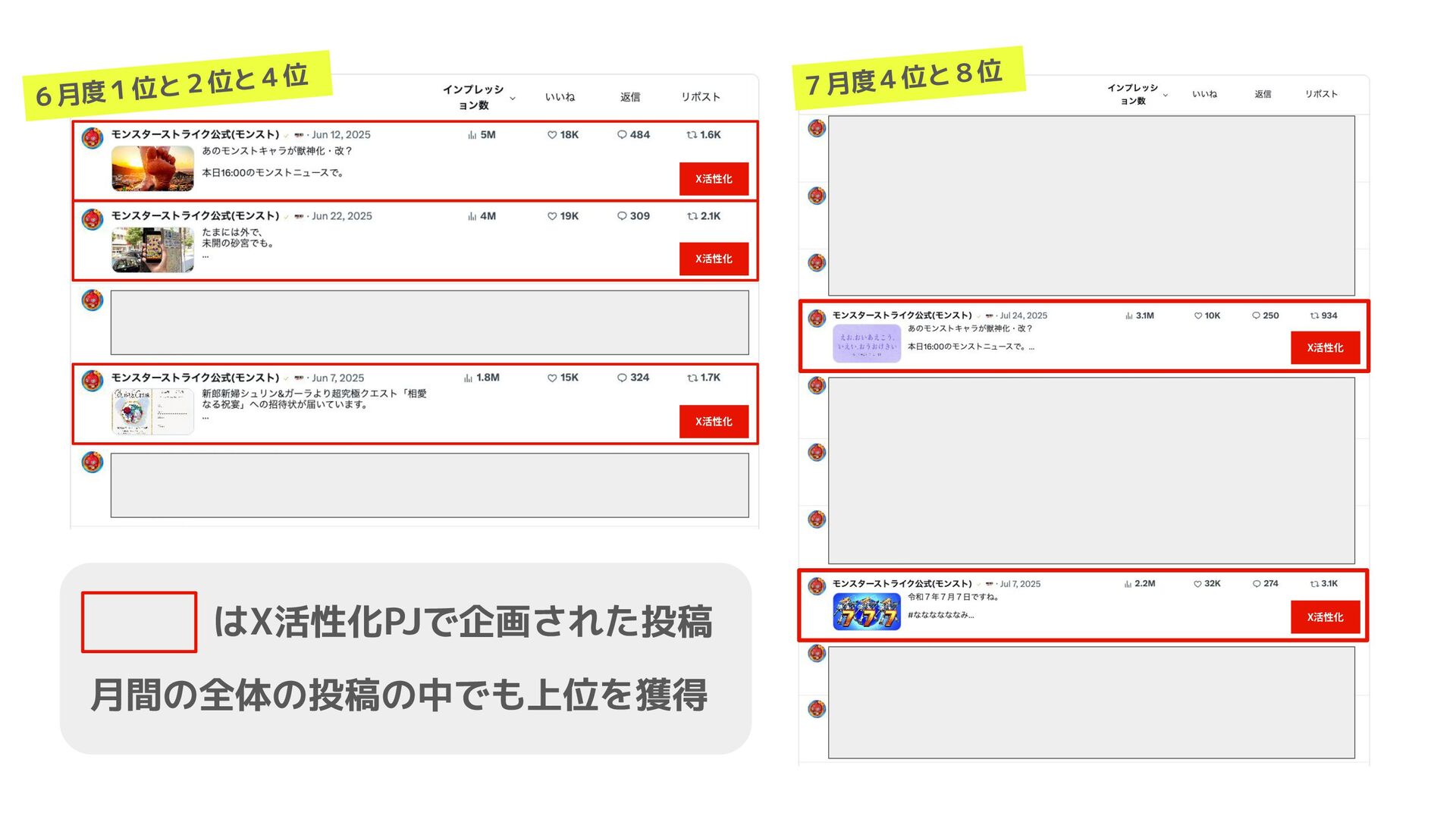Click the repost icon beside 2.1K
1456x819 pixels.
tap(692, 216)
